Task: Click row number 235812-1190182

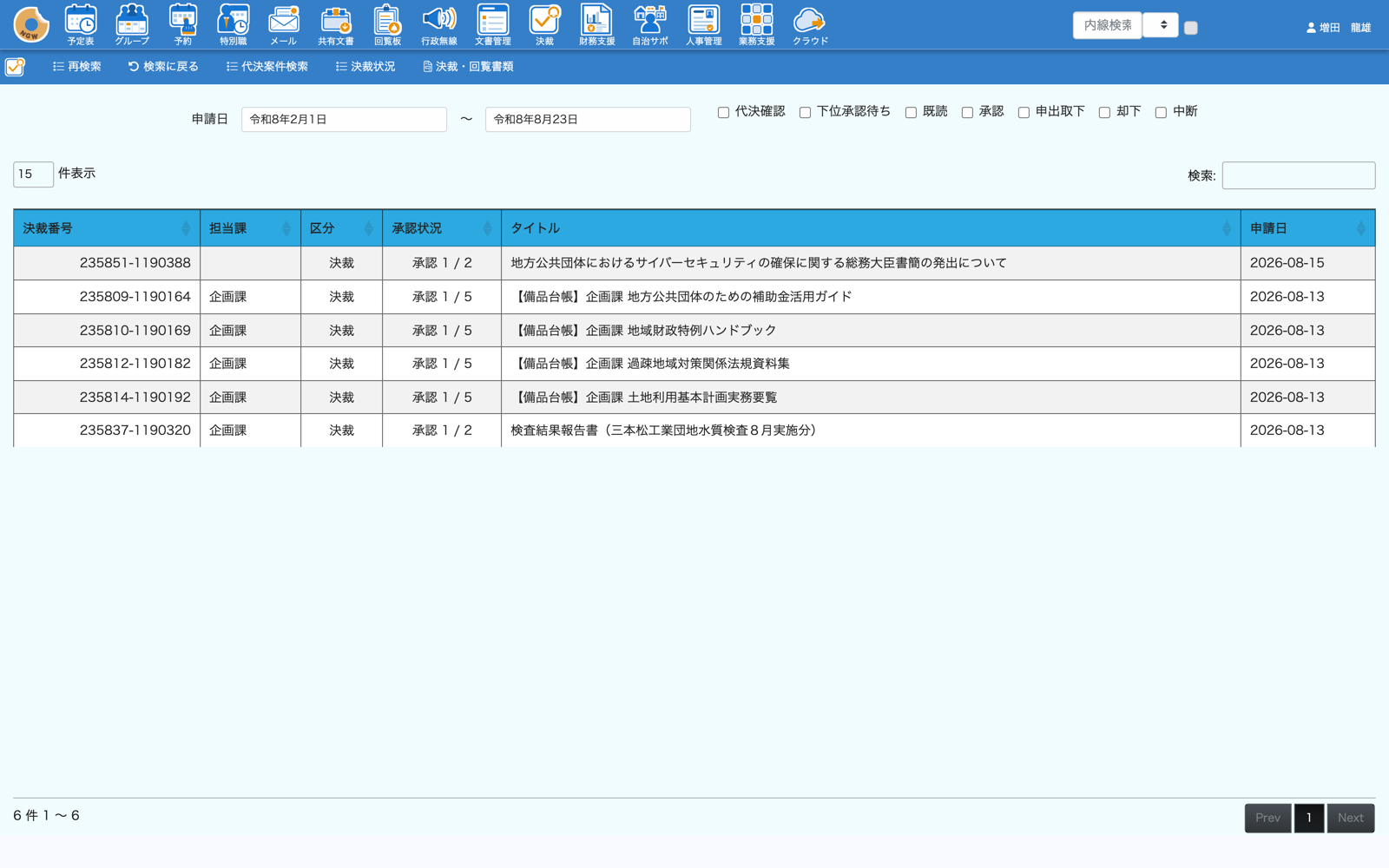Action: click(135, 364)
